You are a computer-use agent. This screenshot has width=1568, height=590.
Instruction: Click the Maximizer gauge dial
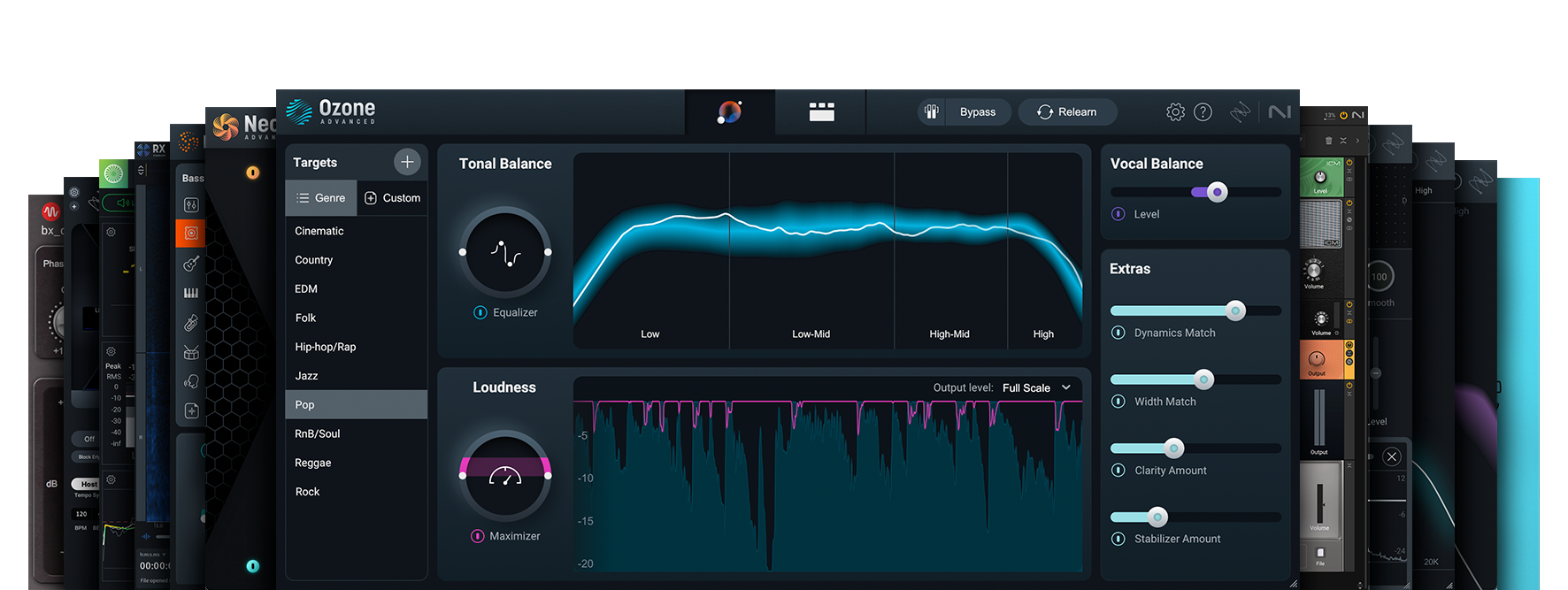[505, 476]
